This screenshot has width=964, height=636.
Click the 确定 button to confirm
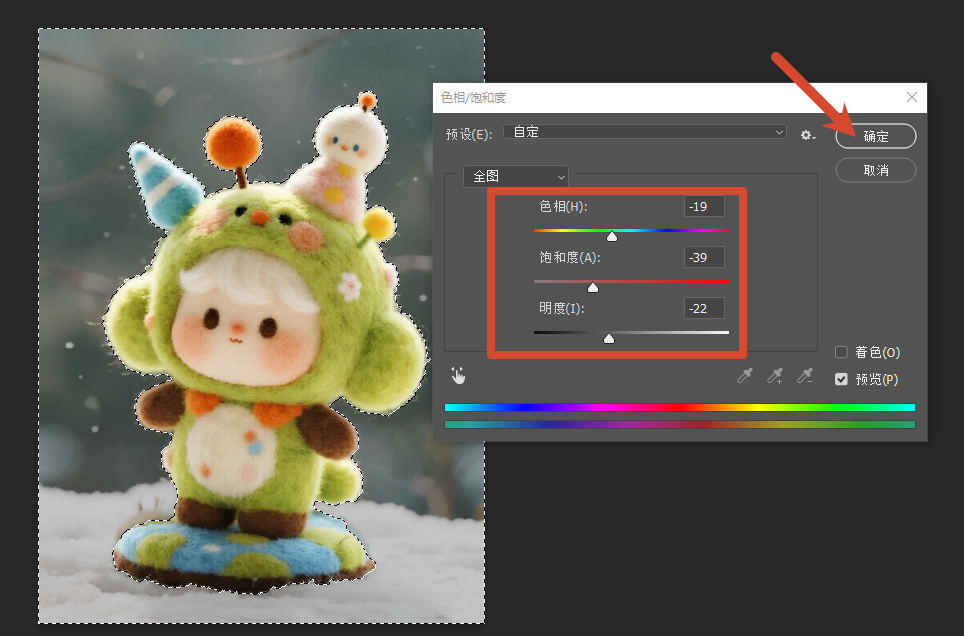(x=875, y=136)
